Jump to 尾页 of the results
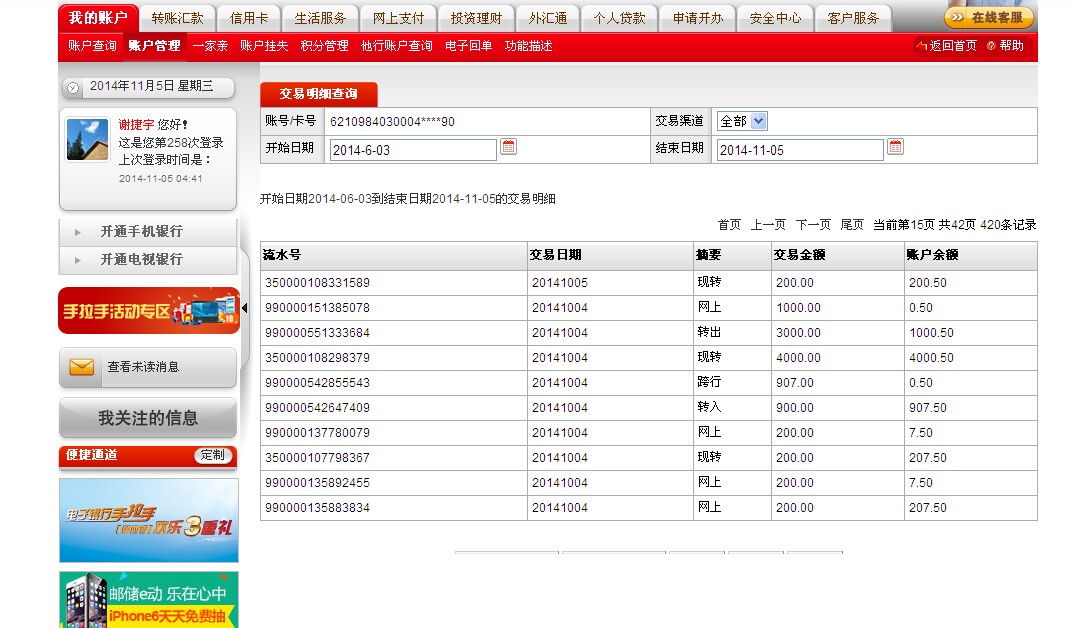The image size is (1076, 628). [x=851, y=225]
